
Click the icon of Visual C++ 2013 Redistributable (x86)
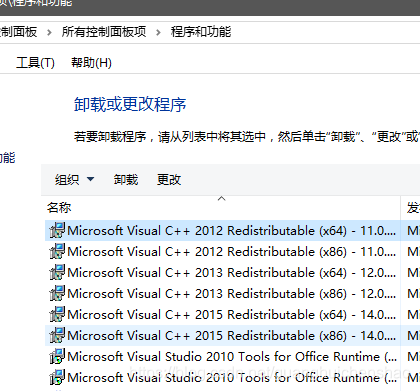click(x=57, y=293)
